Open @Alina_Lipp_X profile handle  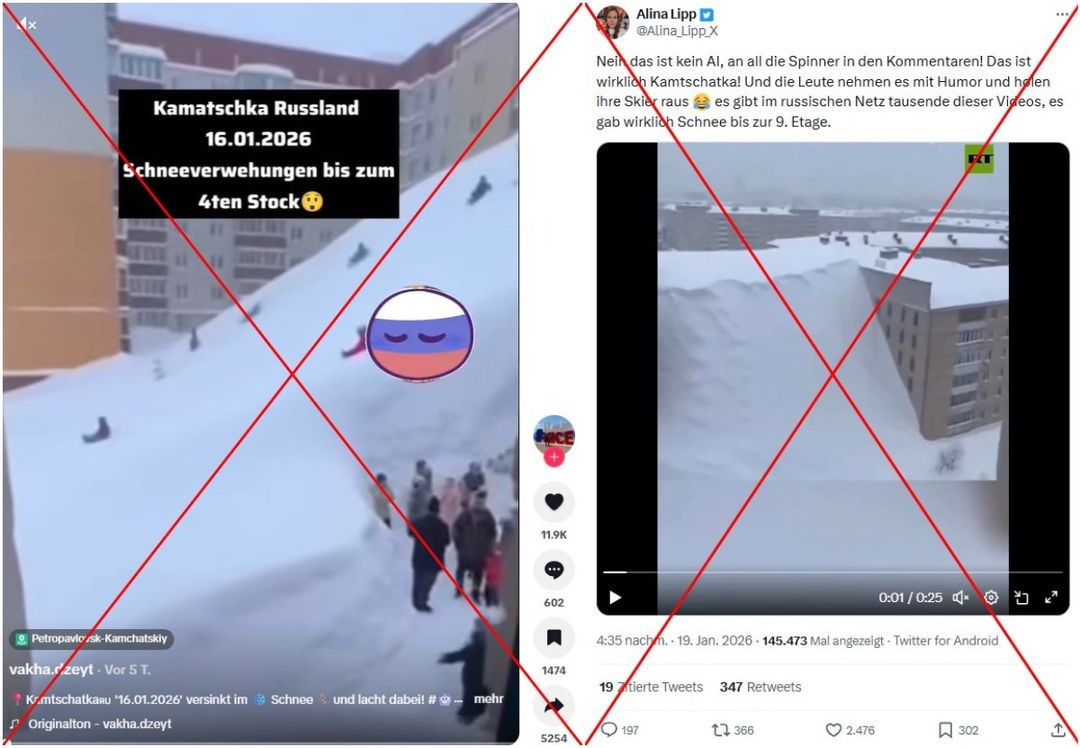pyautogui.click(x=677, y=31)
